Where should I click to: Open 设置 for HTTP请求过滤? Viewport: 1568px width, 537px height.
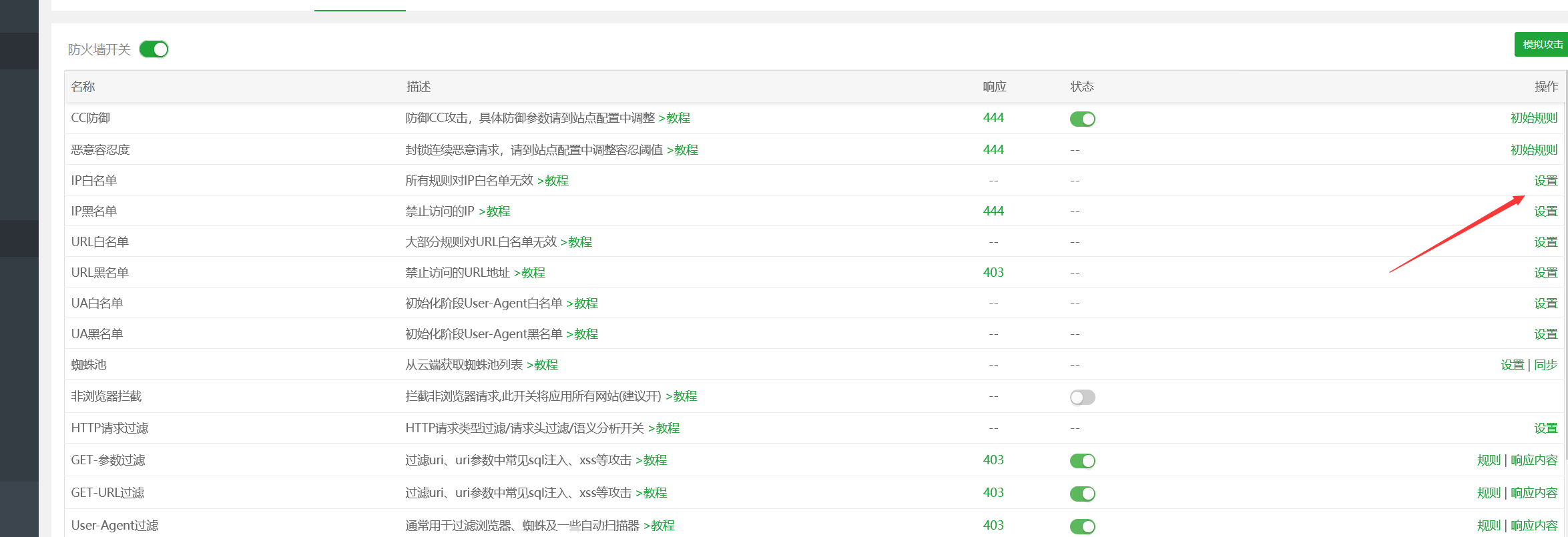1546,428
